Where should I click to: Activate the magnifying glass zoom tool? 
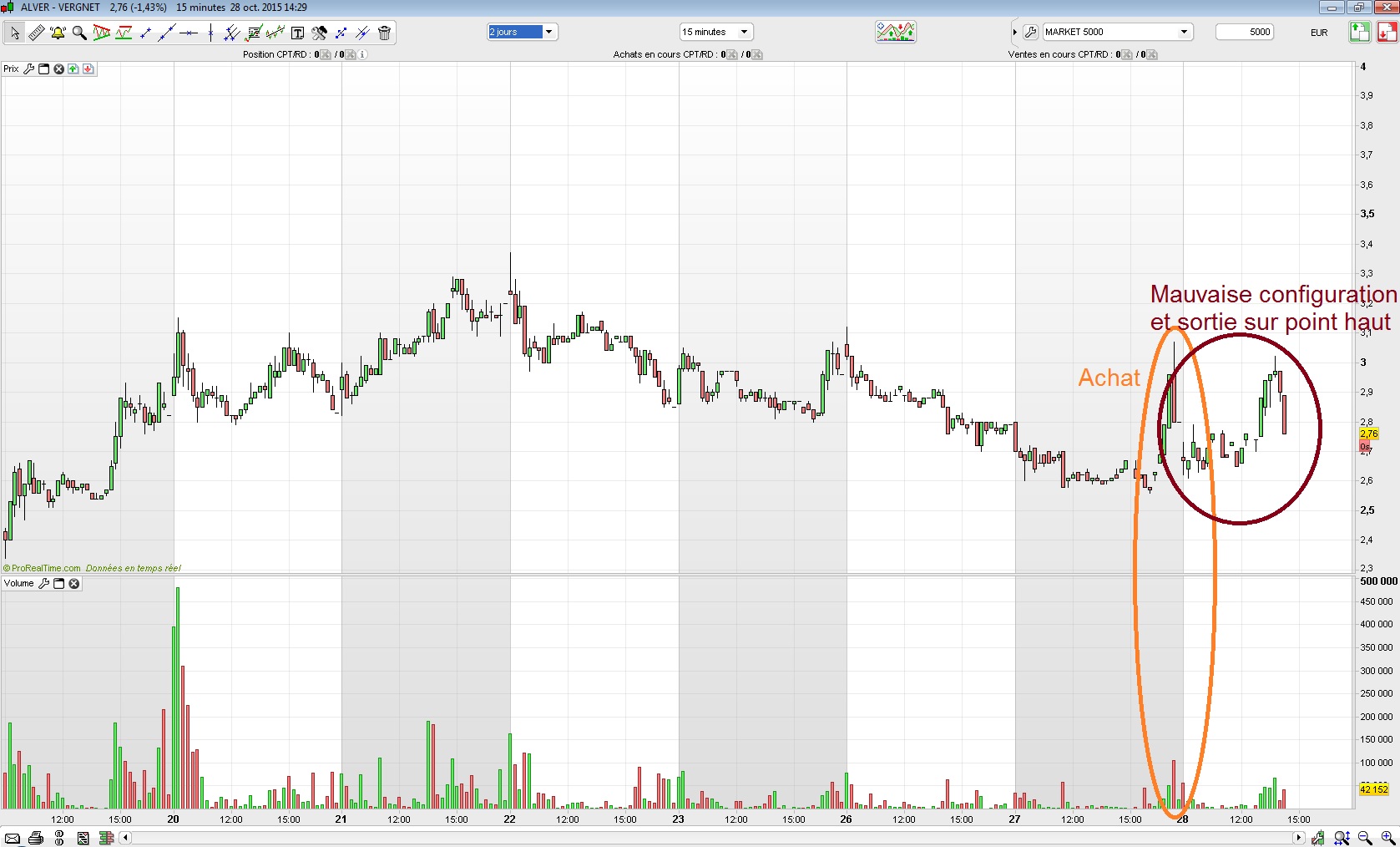tap(79, 33)
